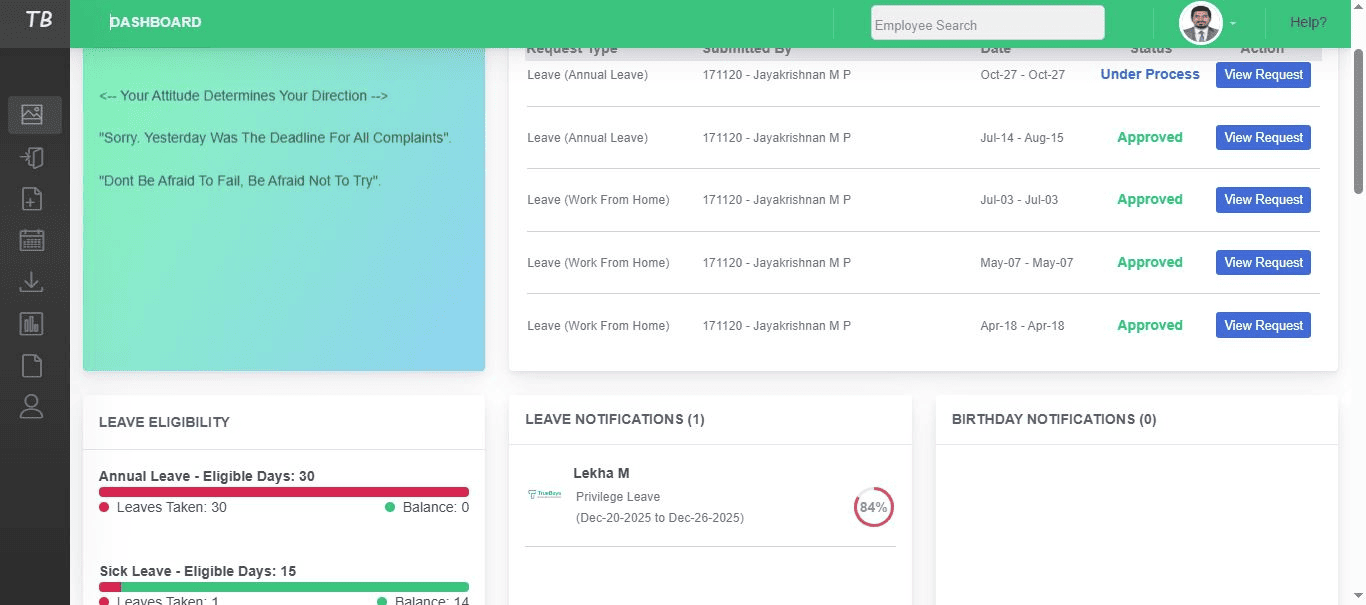The image size is (1366, 605).
Task: Expand the dropdown arrow beside the profile photo
Action: click(x=1233, y=23)
